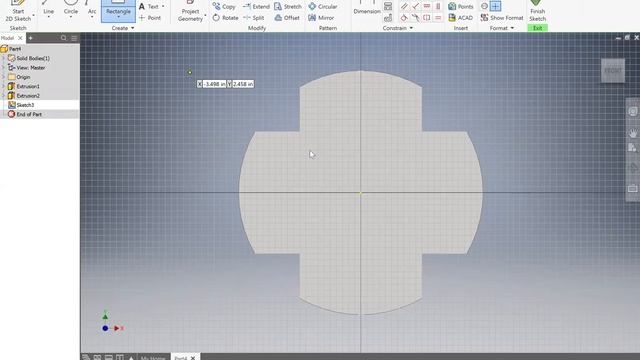This screenshot has width=640, height=360.
Task: Select the Stretch tool
Action: 288,7
